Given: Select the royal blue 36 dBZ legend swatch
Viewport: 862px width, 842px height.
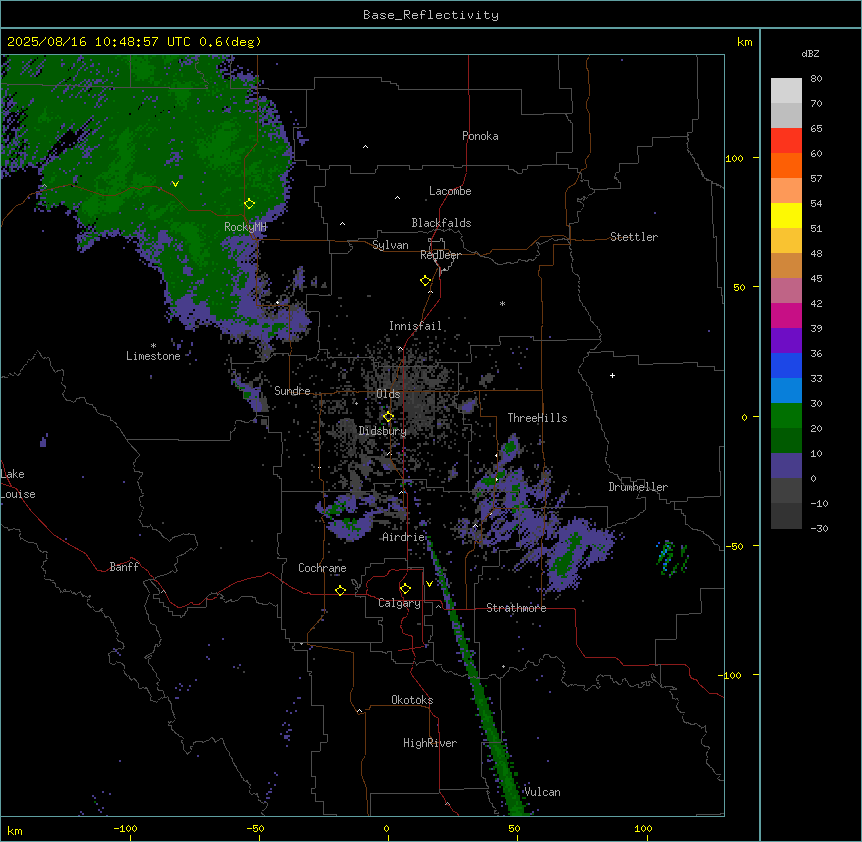Looking at the screenshot, I should point(786,365).
